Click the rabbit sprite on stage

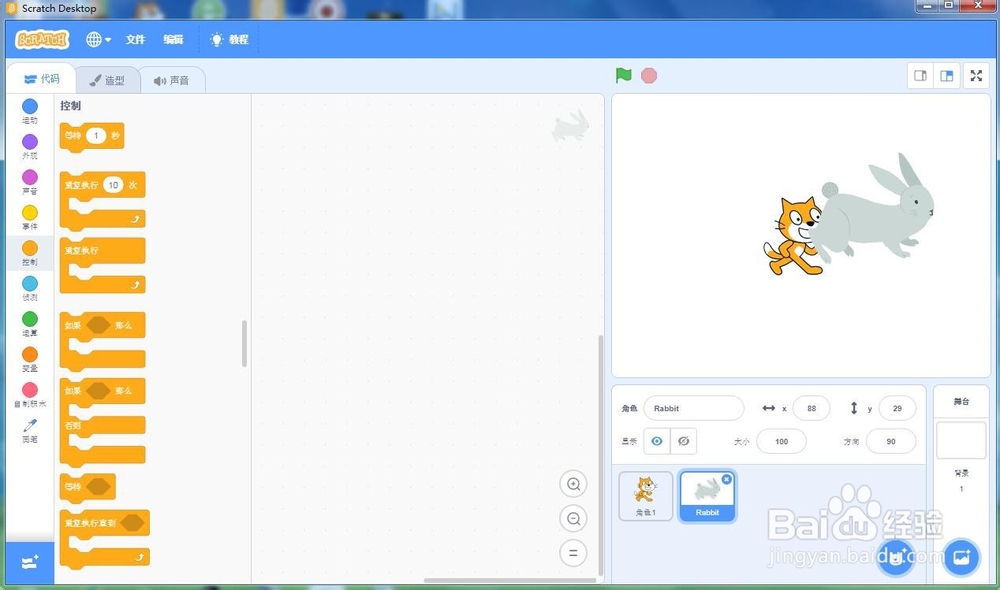point(877,210)
